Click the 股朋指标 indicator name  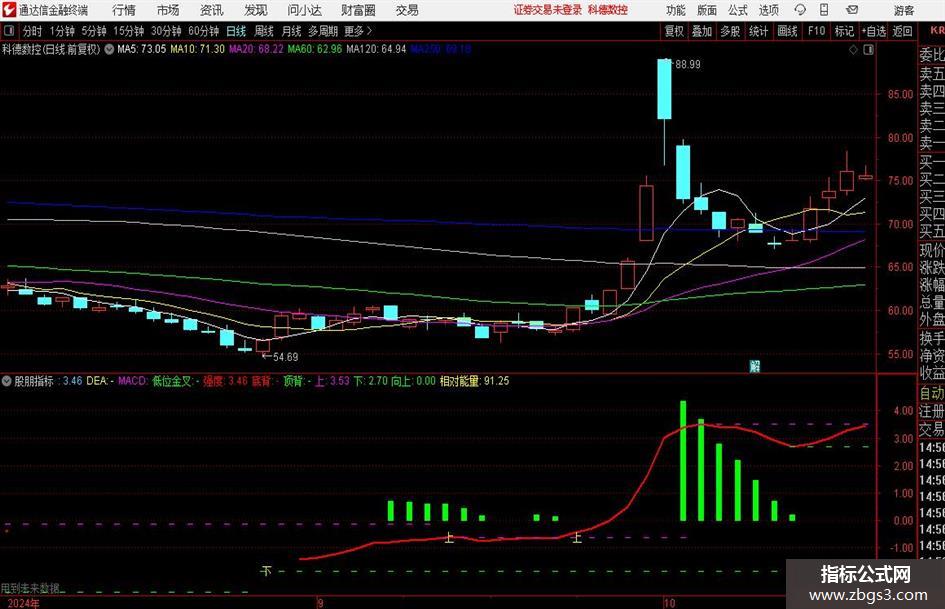tap(34, 381)
